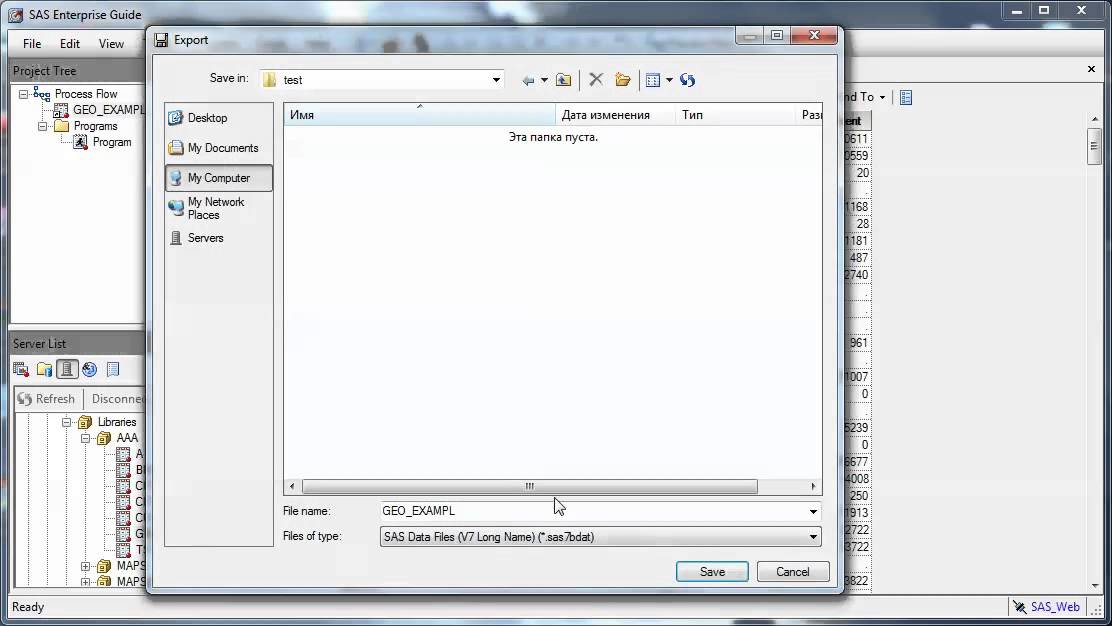
Task: Select GEO_EXAMPL in the Project Tree
Action: click(108, 110)
